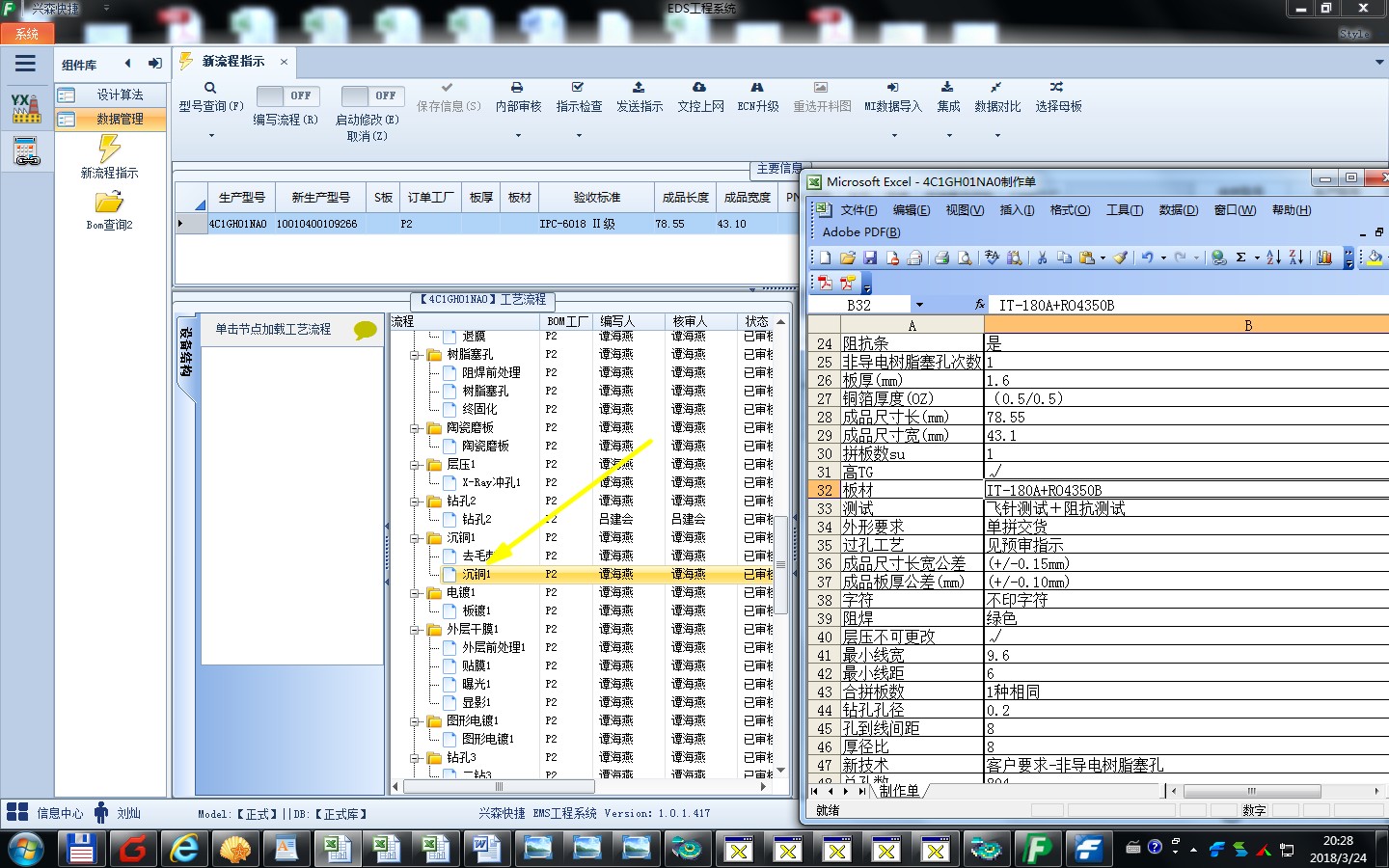Click the Excel Print icon
The height and width of the screenshot is (868, 1389).
941,258
